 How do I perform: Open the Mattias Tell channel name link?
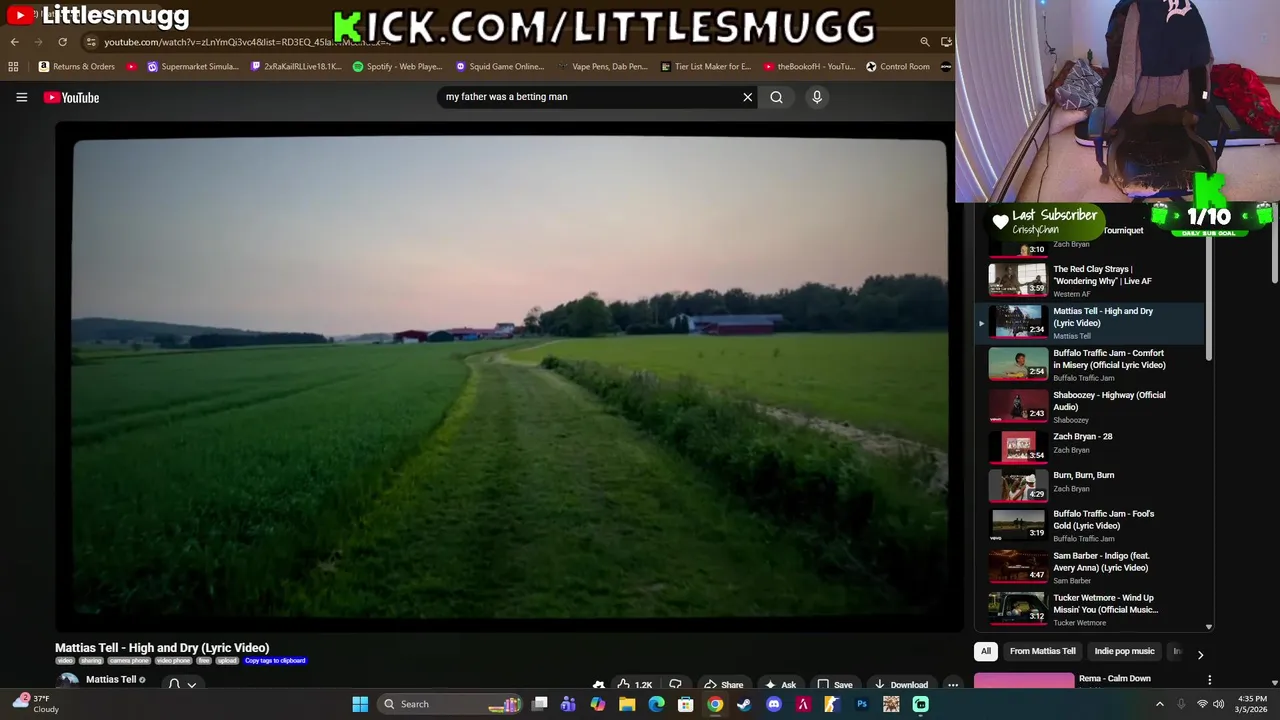click(110, 679)
